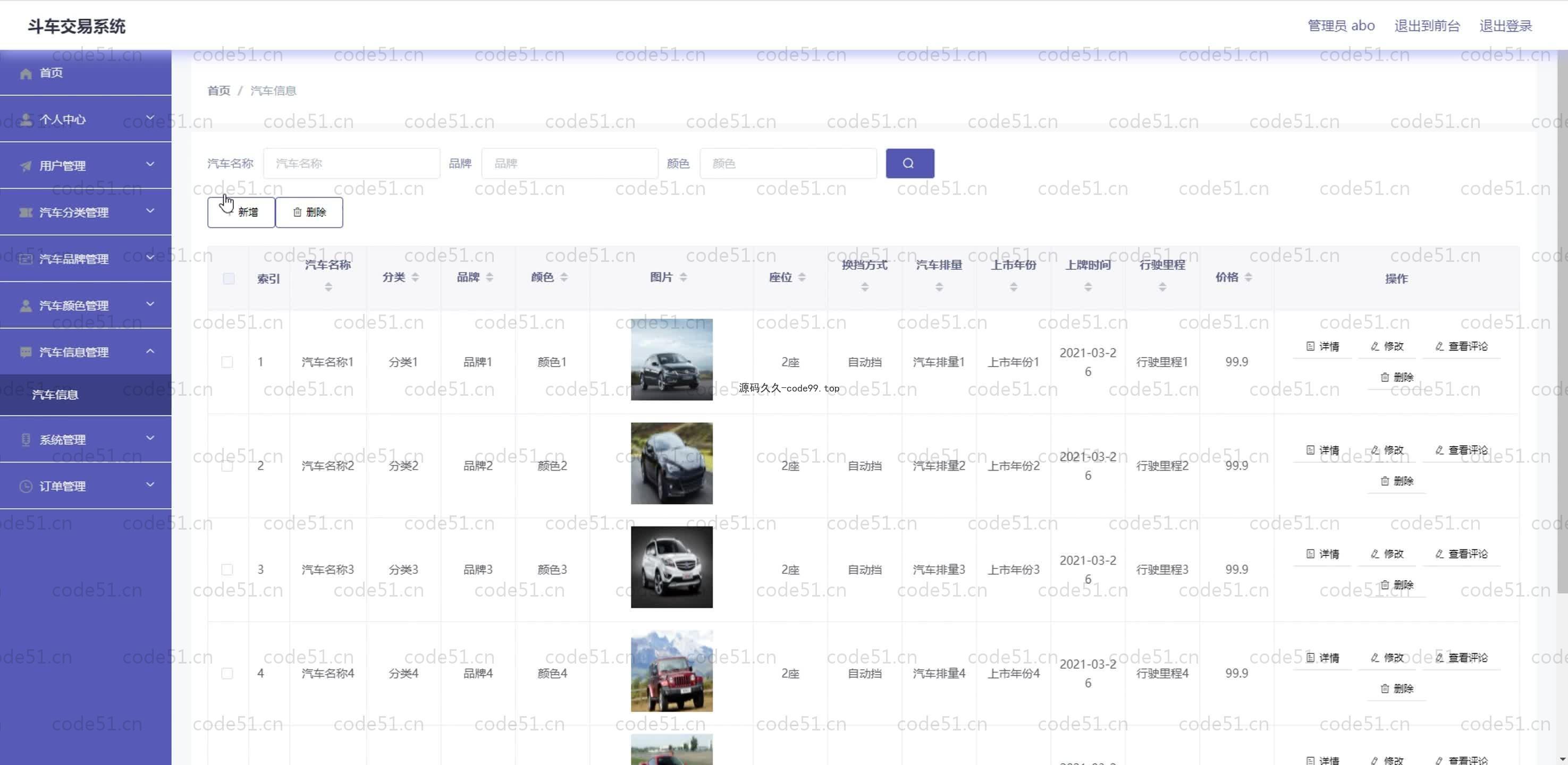Focus the 汽车名称 search input

pos(351,163)
